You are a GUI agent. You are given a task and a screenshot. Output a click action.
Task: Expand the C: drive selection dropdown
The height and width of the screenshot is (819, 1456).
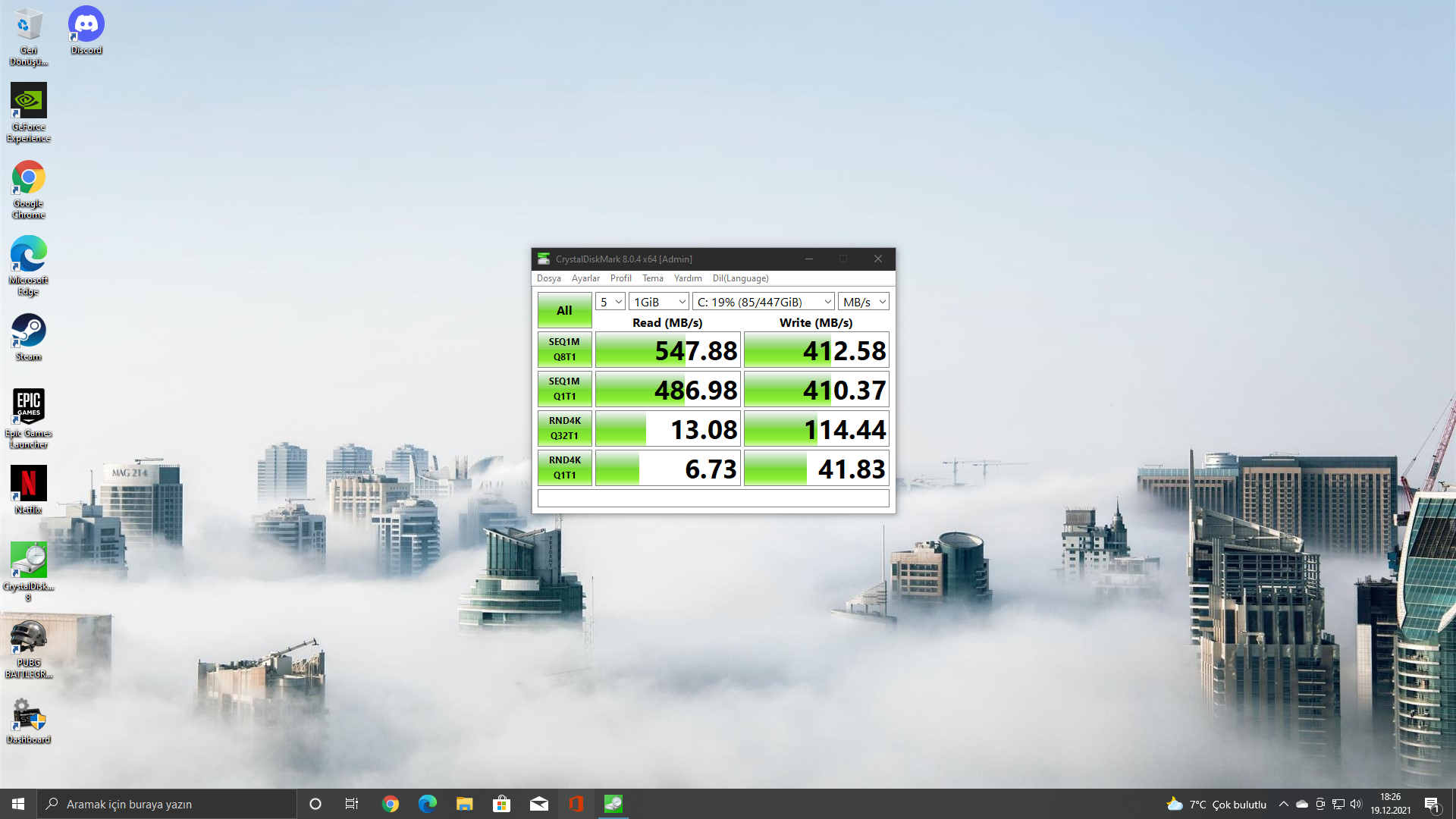(x=763, y=302)
